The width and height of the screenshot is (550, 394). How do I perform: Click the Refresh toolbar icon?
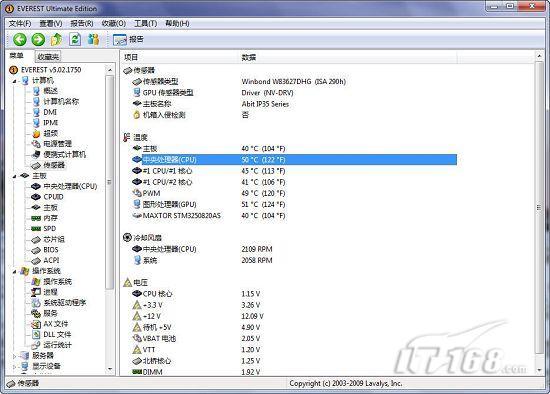pos(75,39)
